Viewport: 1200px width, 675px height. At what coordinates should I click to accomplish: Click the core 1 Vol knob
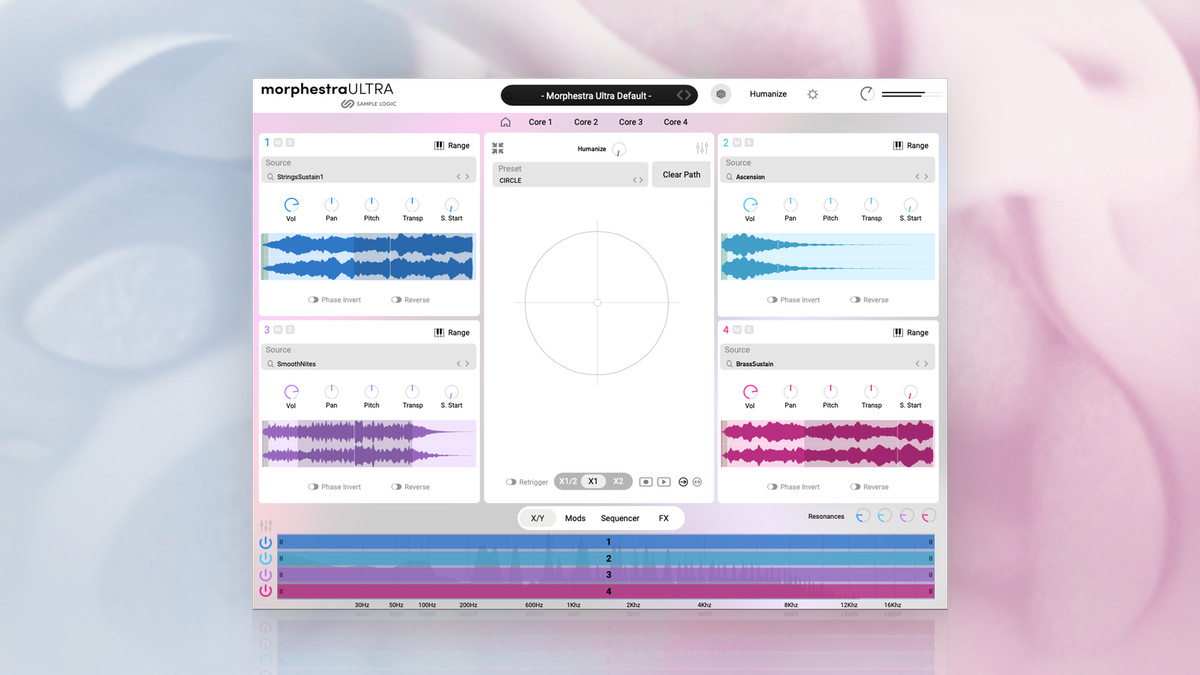(x=291, y=204)
